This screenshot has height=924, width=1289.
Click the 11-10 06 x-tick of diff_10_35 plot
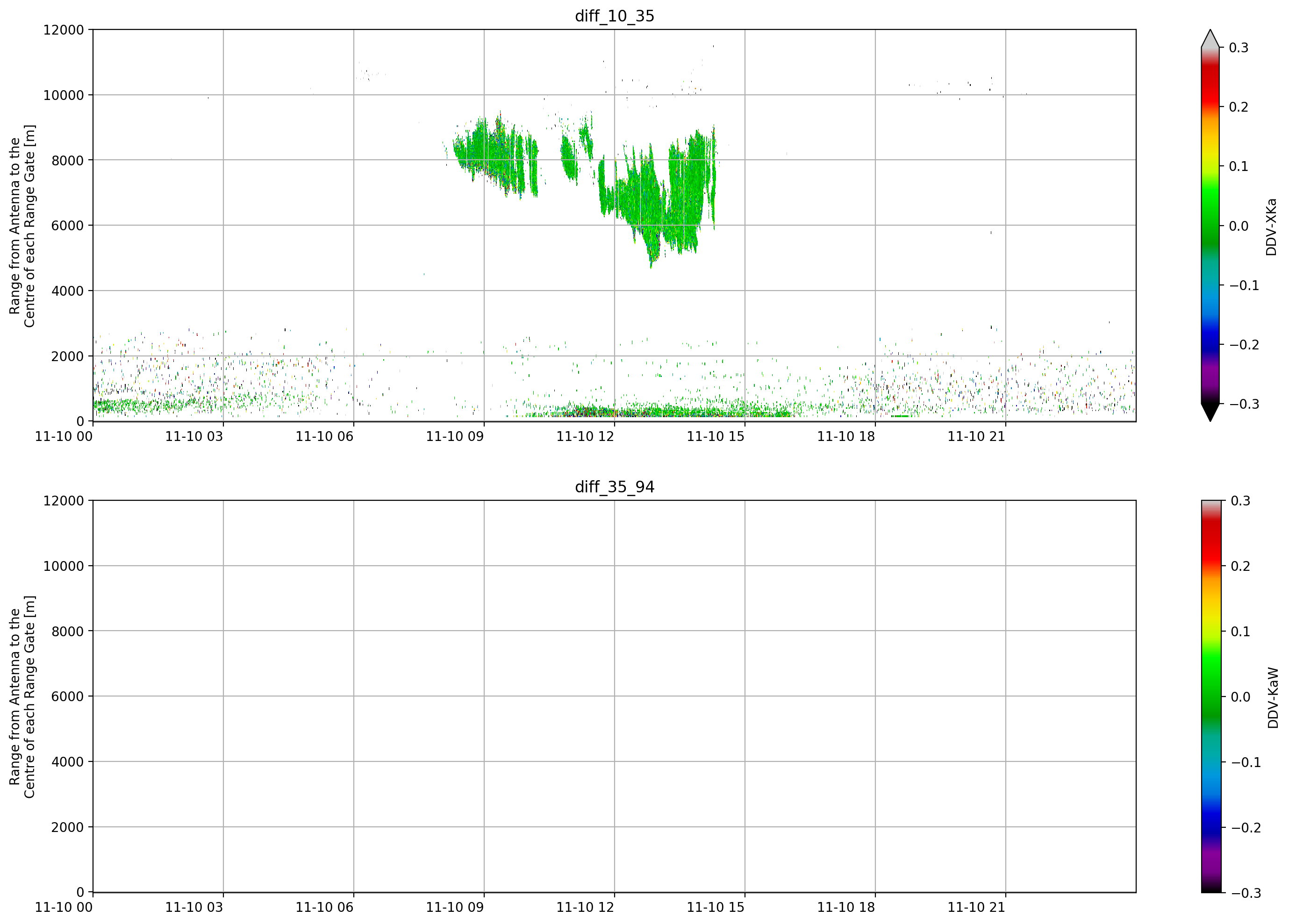324,436
